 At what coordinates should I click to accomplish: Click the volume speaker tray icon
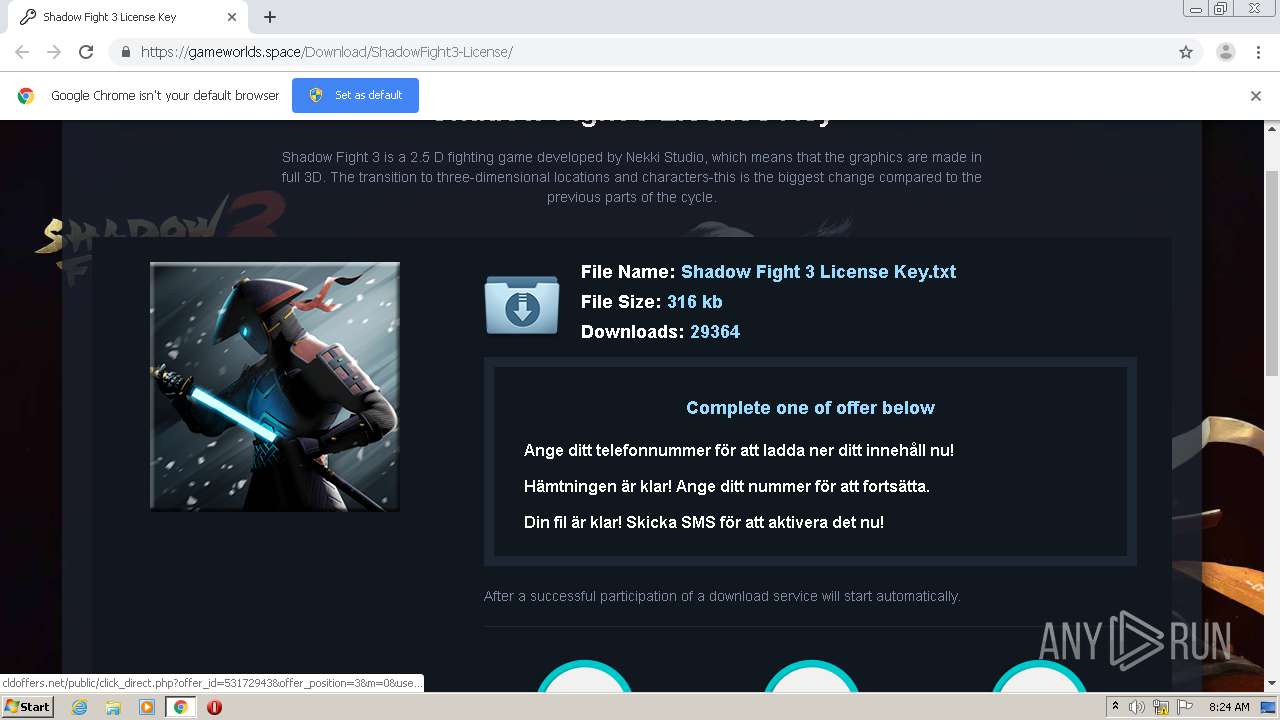(x=1137, y=707)
